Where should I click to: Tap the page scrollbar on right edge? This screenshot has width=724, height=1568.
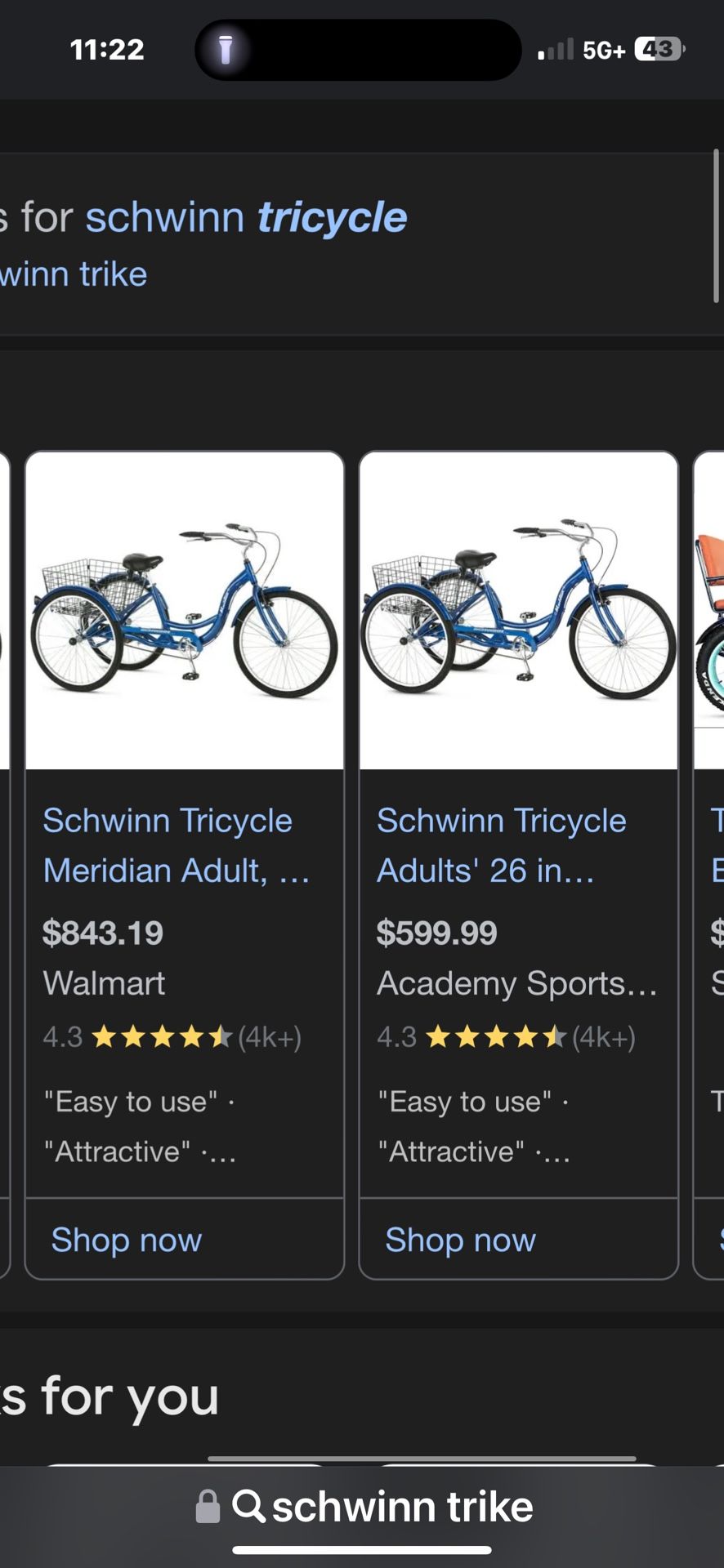point(717,226)
